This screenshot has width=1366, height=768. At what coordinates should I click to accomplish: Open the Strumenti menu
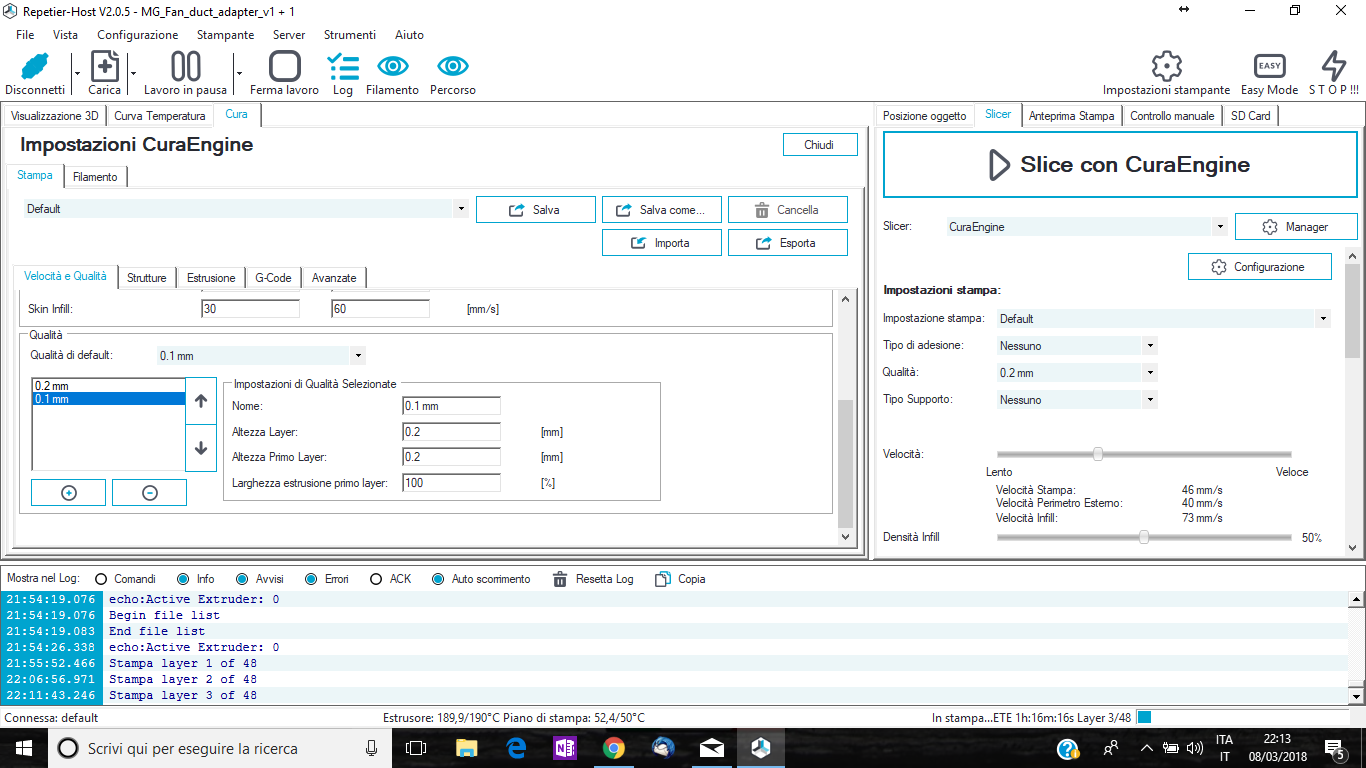pos(349,35)
